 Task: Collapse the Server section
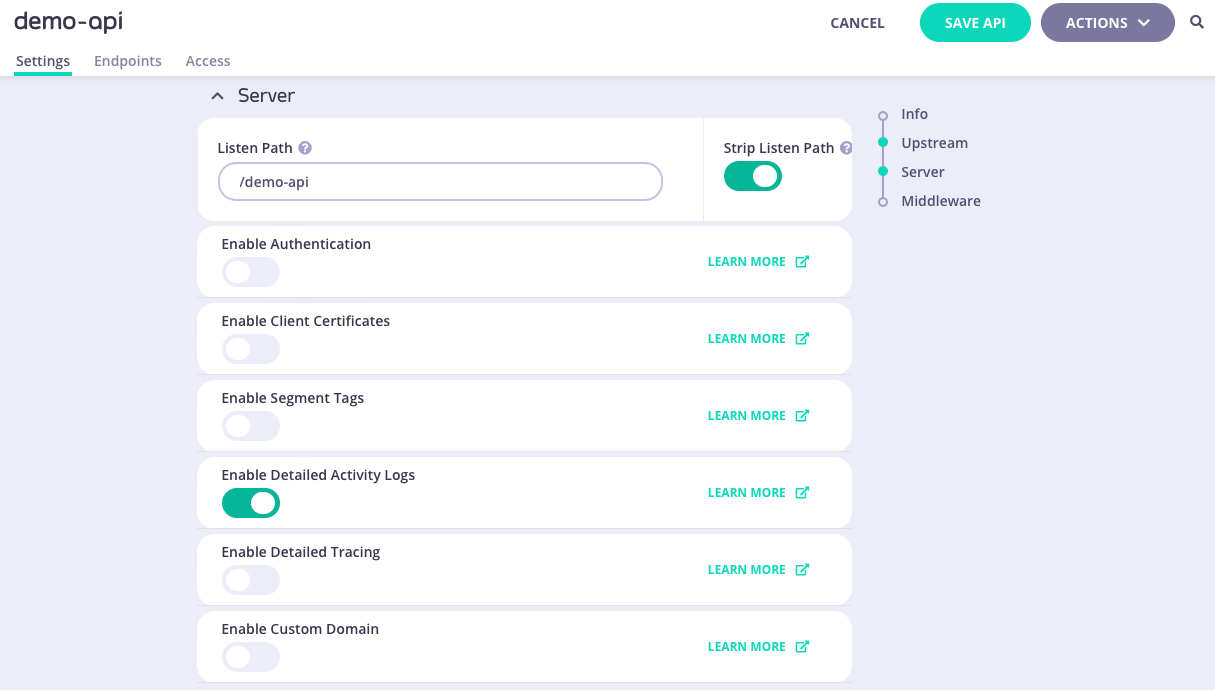coord(217,95)
